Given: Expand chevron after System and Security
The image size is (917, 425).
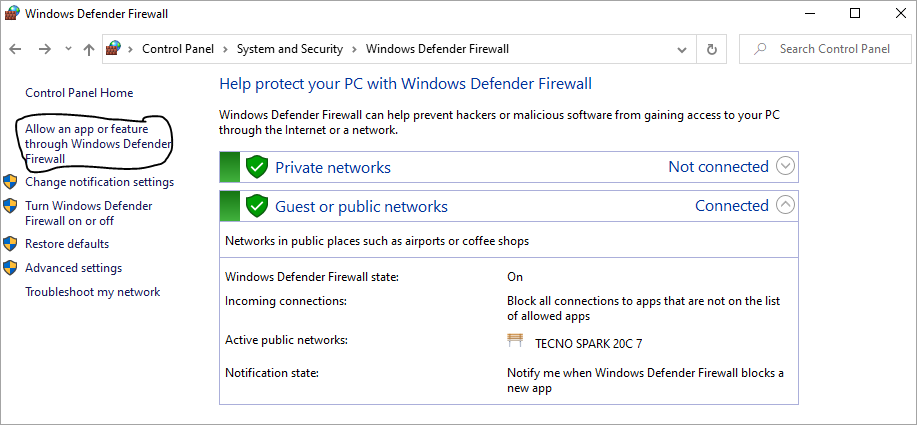Looking at the screenshot, I should 354,49.
